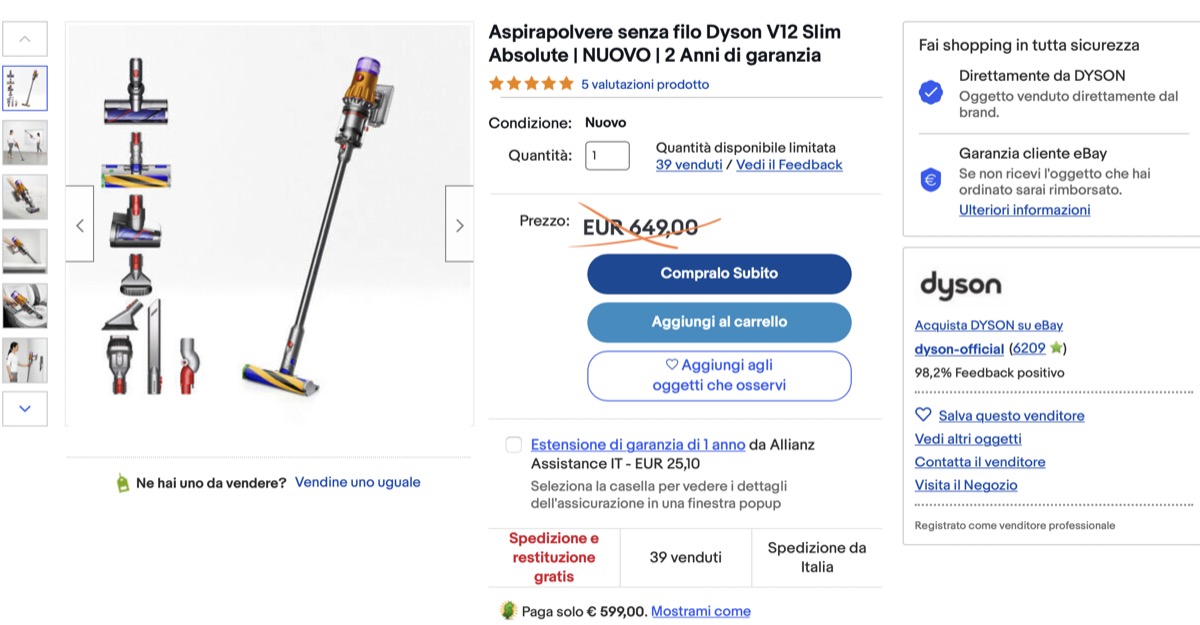Click the five-star product rating stars

click(x=531, y=84)
